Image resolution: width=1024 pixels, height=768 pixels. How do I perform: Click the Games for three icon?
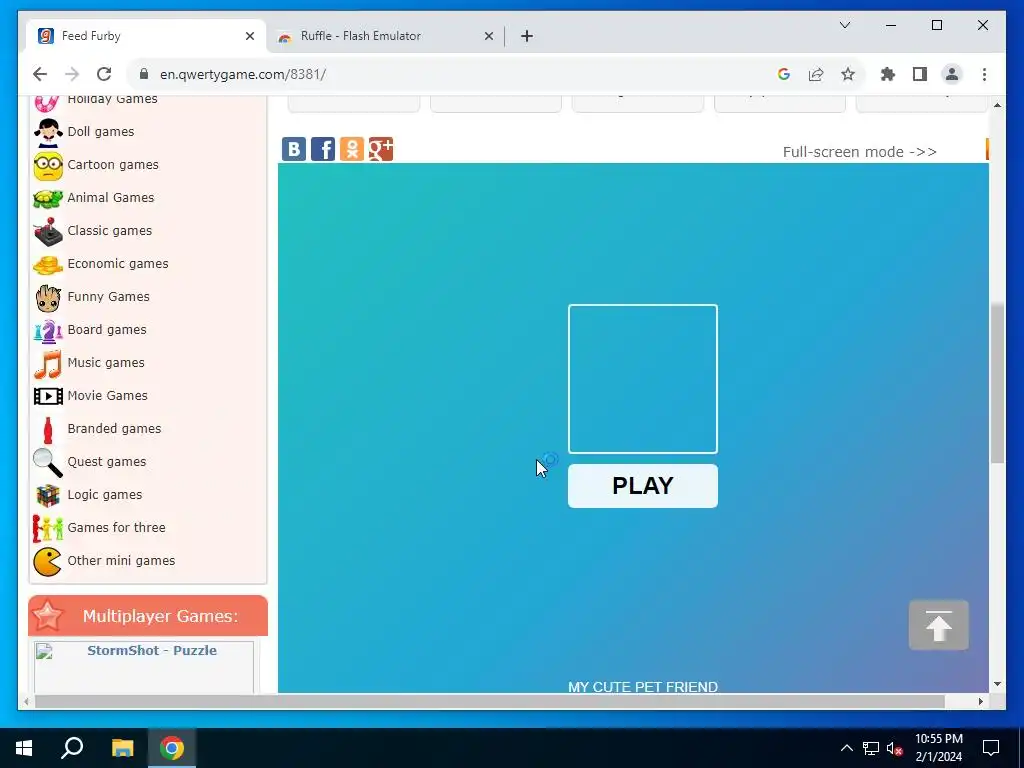point(48,528)
